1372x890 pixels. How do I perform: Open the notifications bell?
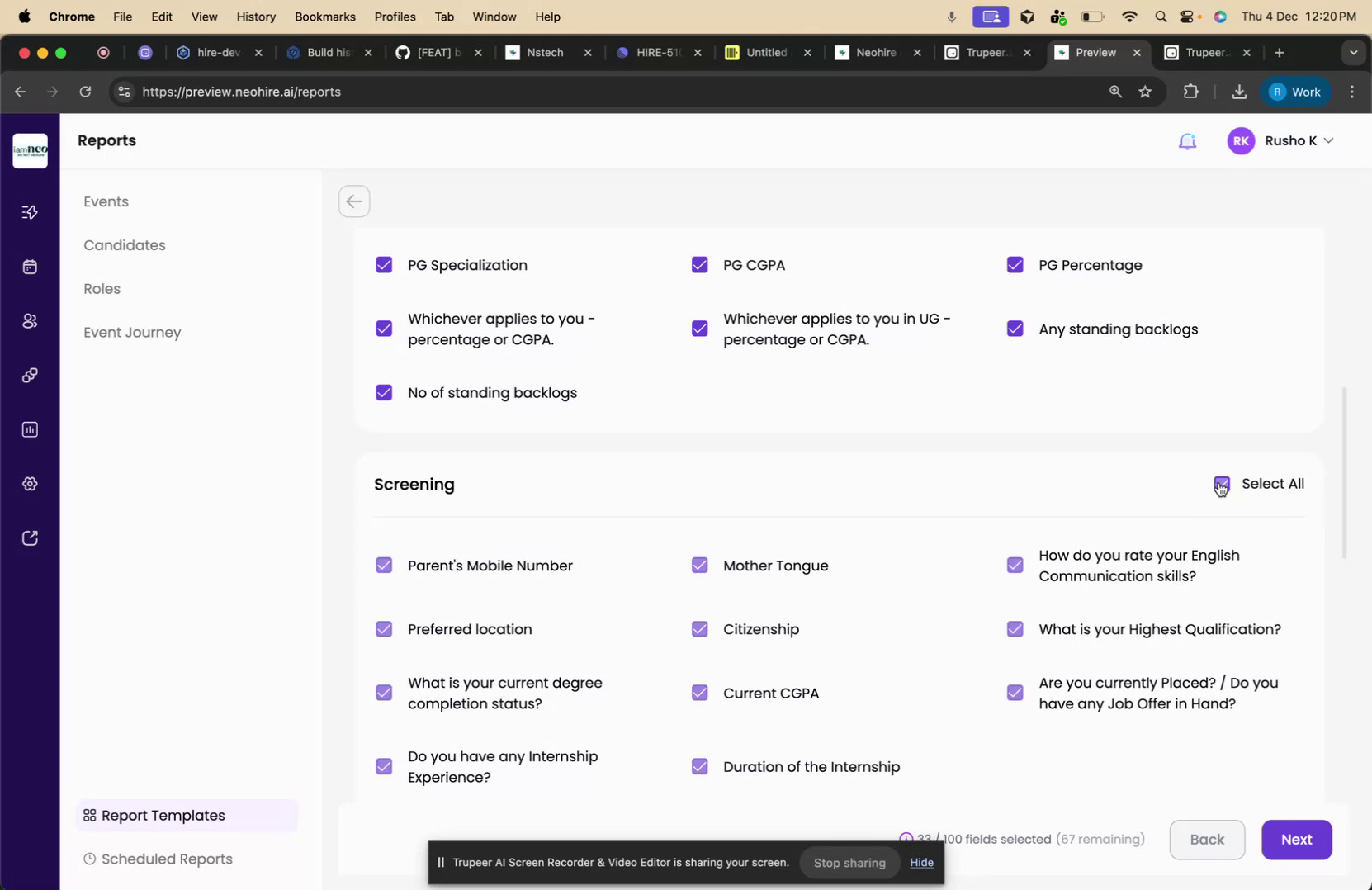pos(1189,140)
